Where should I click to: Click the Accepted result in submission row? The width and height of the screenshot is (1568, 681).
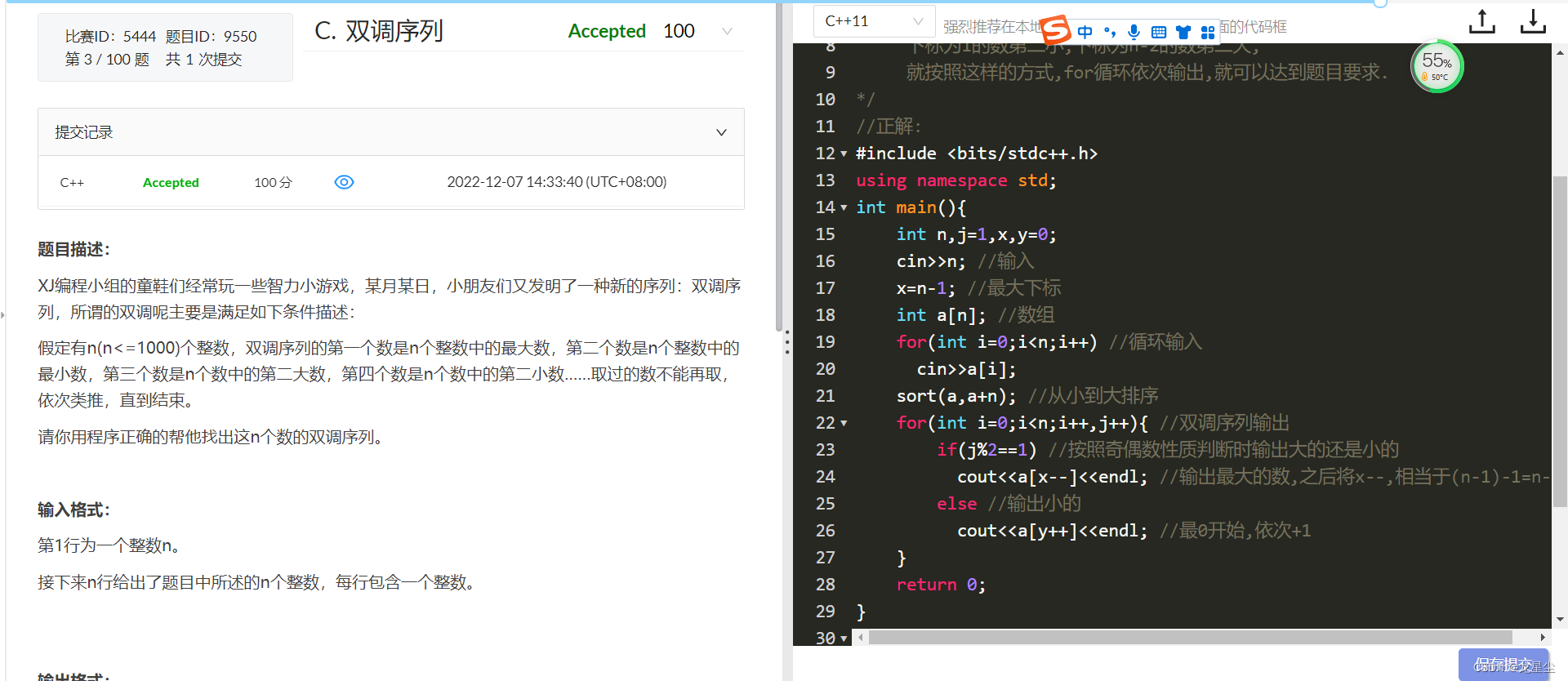(171, 182)
